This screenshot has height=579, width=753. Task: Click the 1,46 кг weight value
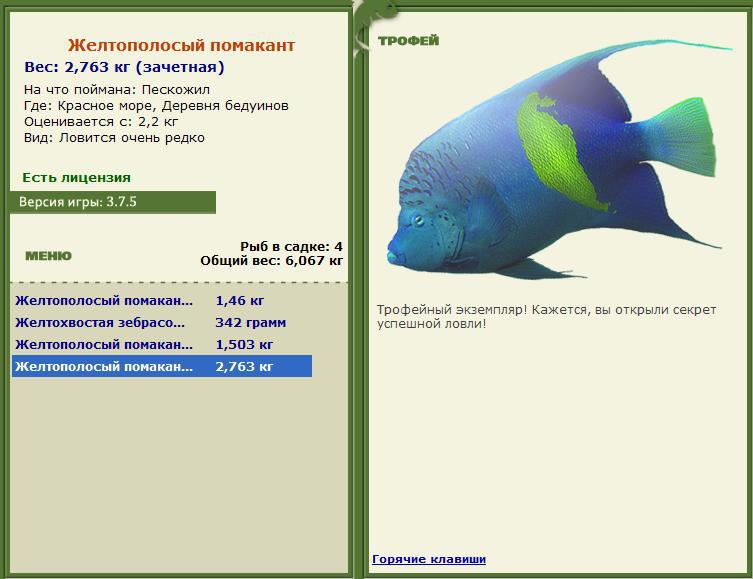point(240,301)
